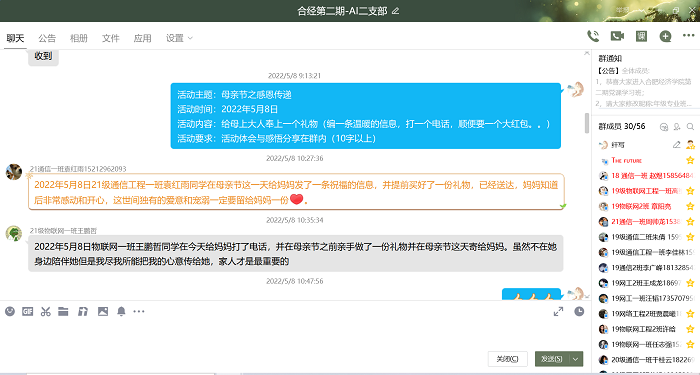
Task: Click the star beside 19网工2班王成龙
Action: coord(690,283)
